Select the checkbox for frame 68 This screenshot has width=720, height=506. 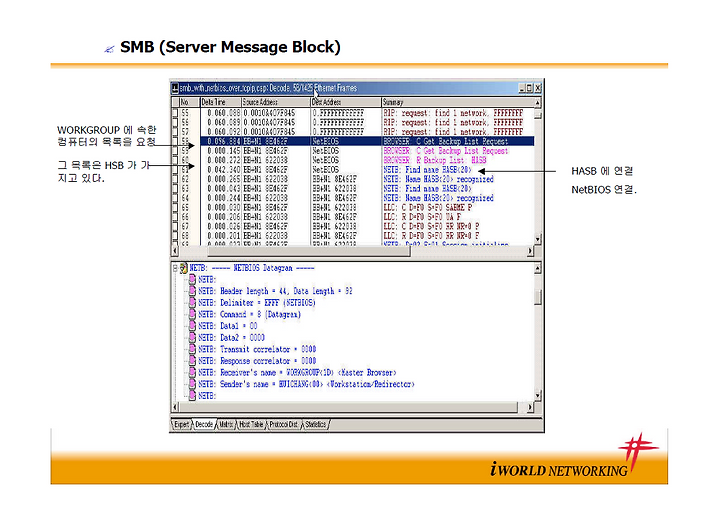coord(175,236)
